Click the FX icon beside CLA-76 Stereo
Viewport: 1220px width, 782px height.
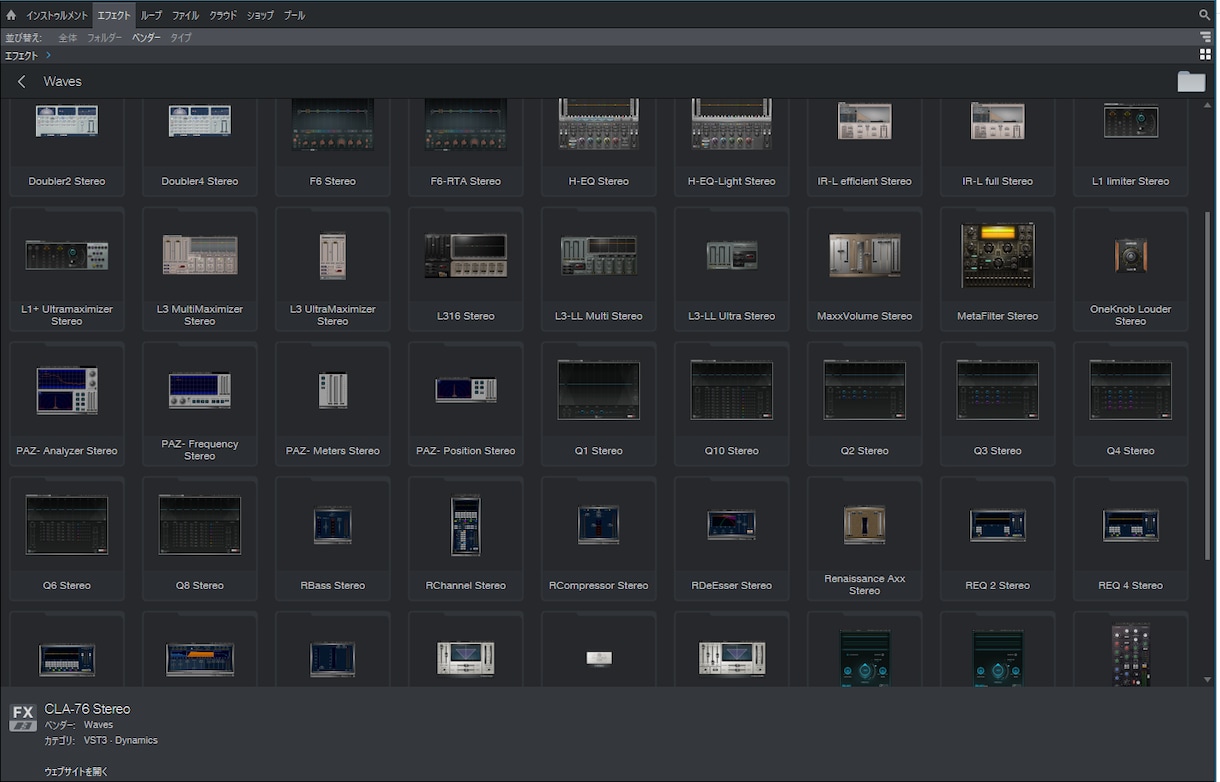[x=23, y=717]
